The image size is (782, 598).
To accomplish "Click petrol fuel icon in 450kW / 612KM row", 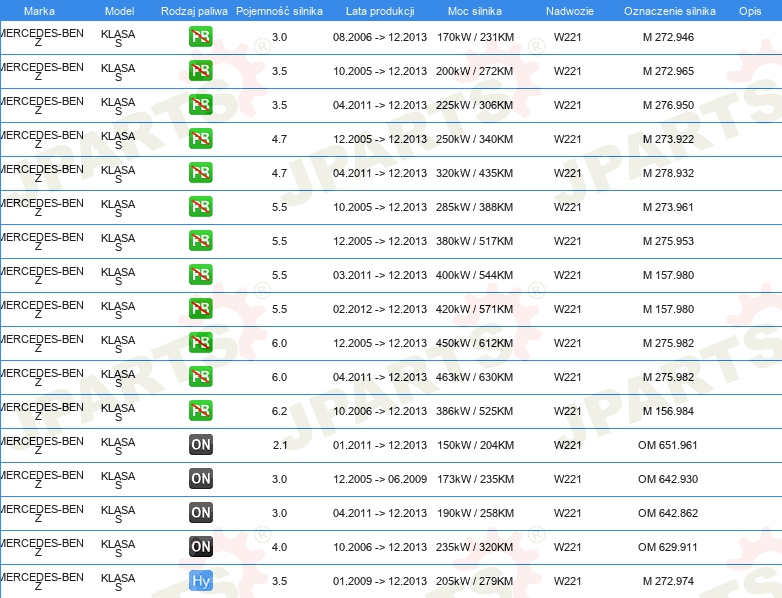I will (x=200, y=343).
